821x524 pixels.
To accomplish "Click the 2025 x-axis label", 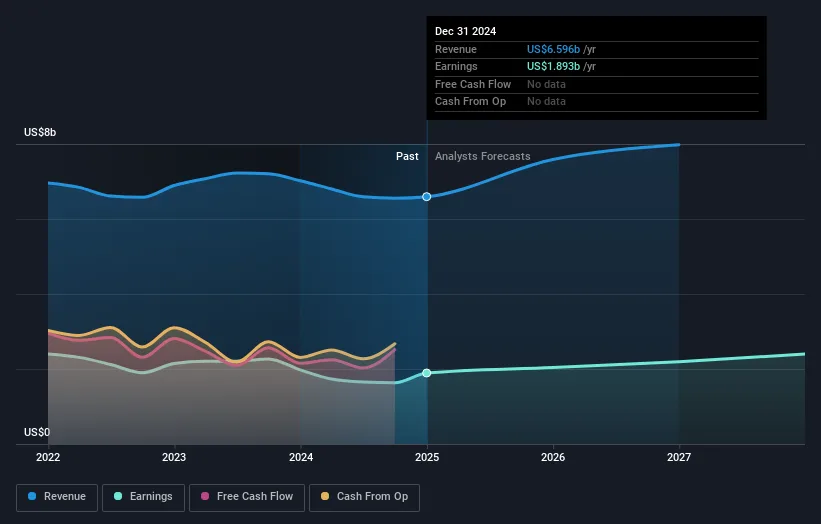I will tap(427, 458).
